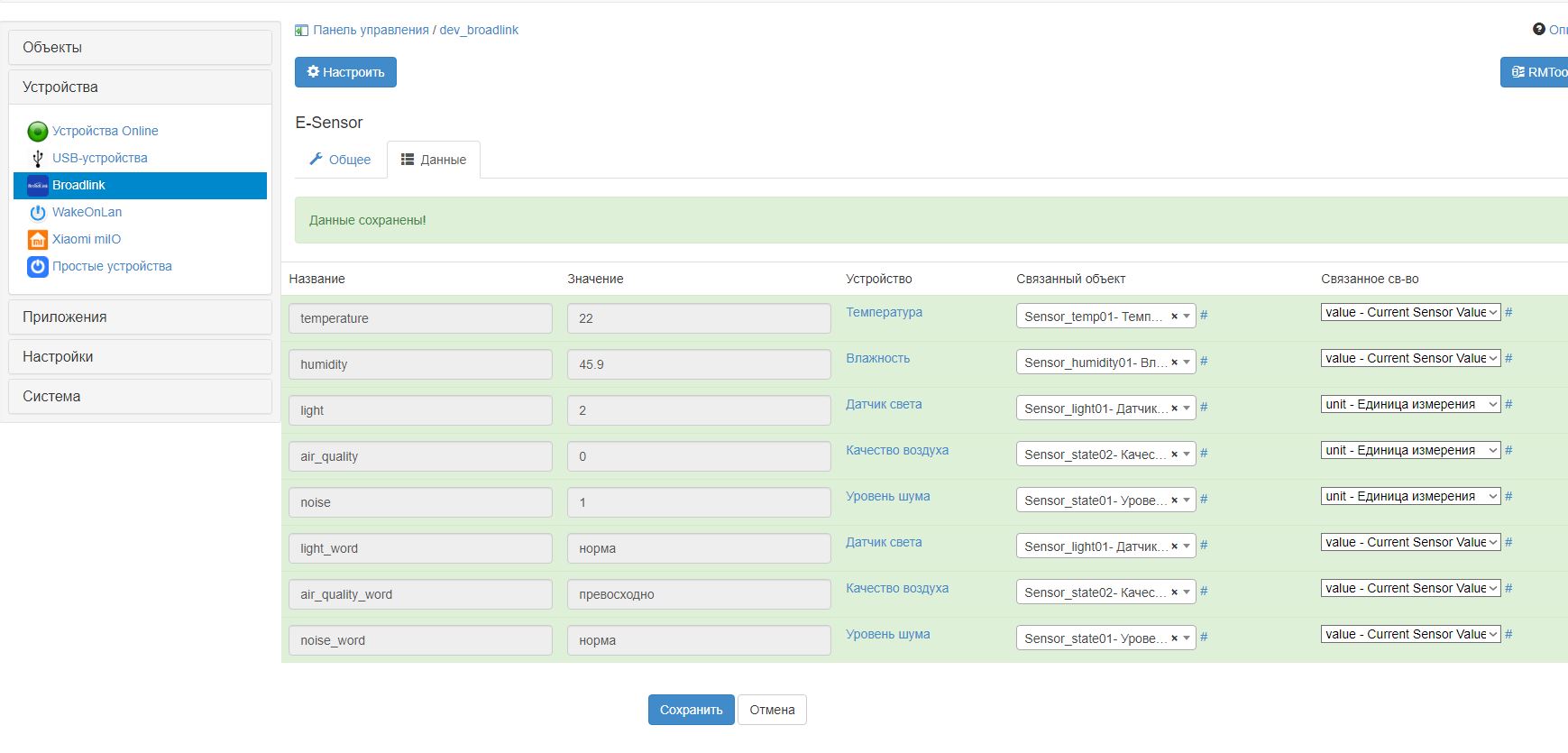Image resolution: width=1568 pixels, height=753 pixels.
Task: Expand the Приложения sidebar section
Action: [140, 317]
